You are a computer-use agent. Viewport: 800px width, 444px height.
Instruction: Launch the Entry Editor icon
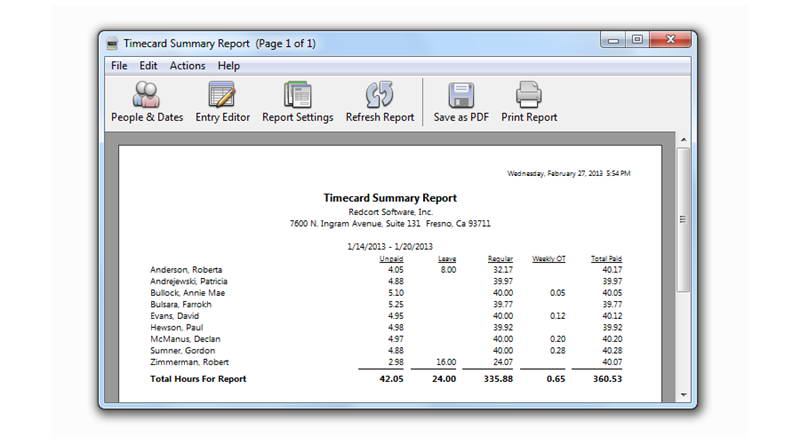click(222, 95)
